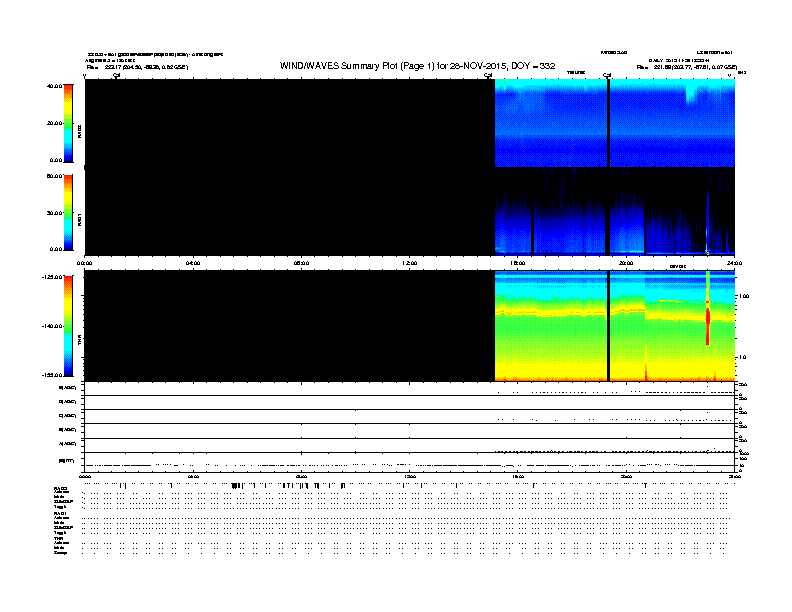Click the 100 label on TNR right axis
This screenshot has height=612, width=792.
744,296
